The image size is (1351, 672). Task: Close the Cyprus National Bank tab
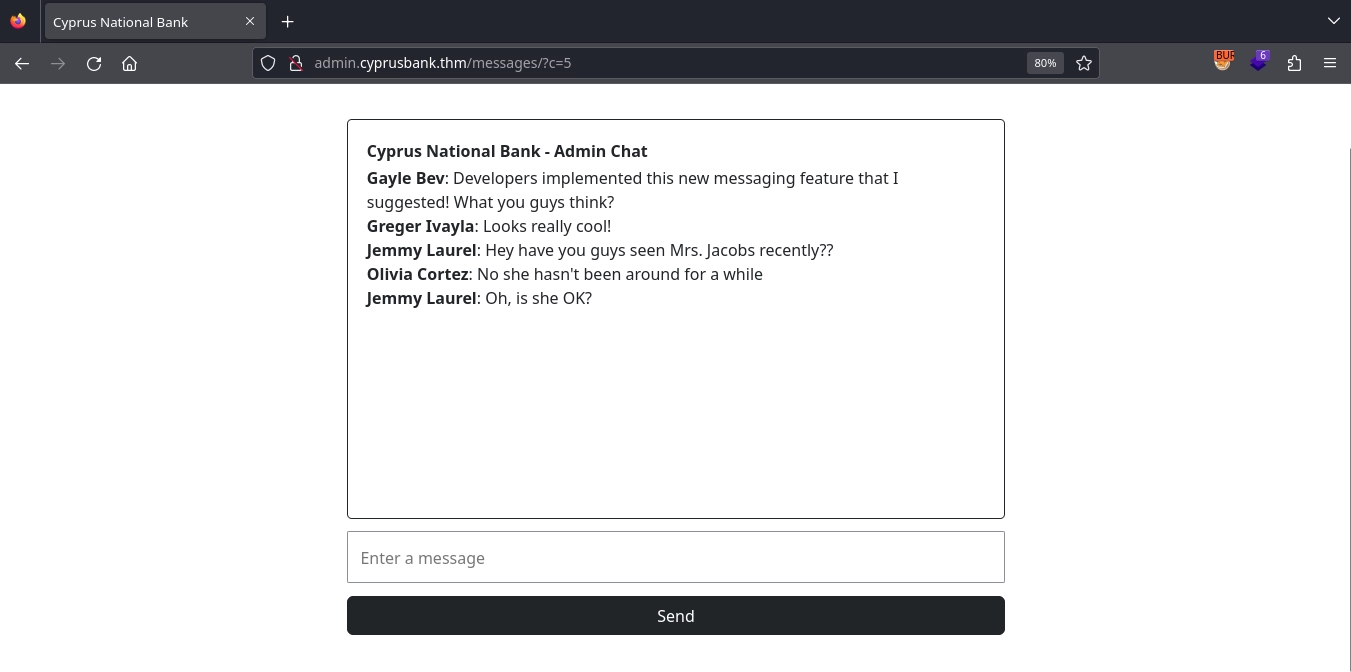(250, 21)
